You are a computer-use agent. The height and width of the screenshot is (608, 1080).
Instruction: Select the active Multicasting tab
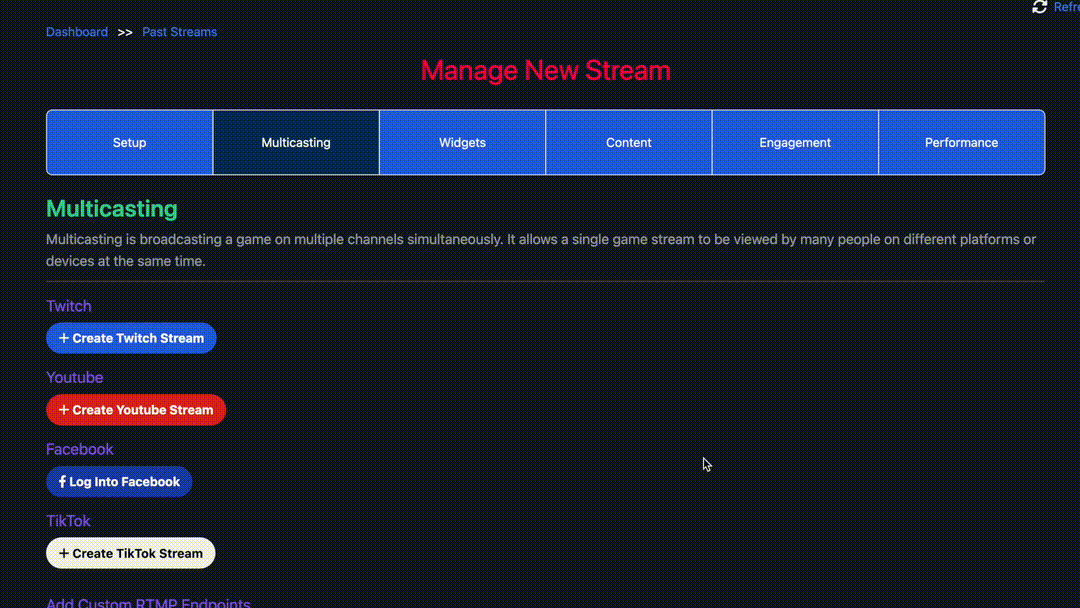pos(295,142)
